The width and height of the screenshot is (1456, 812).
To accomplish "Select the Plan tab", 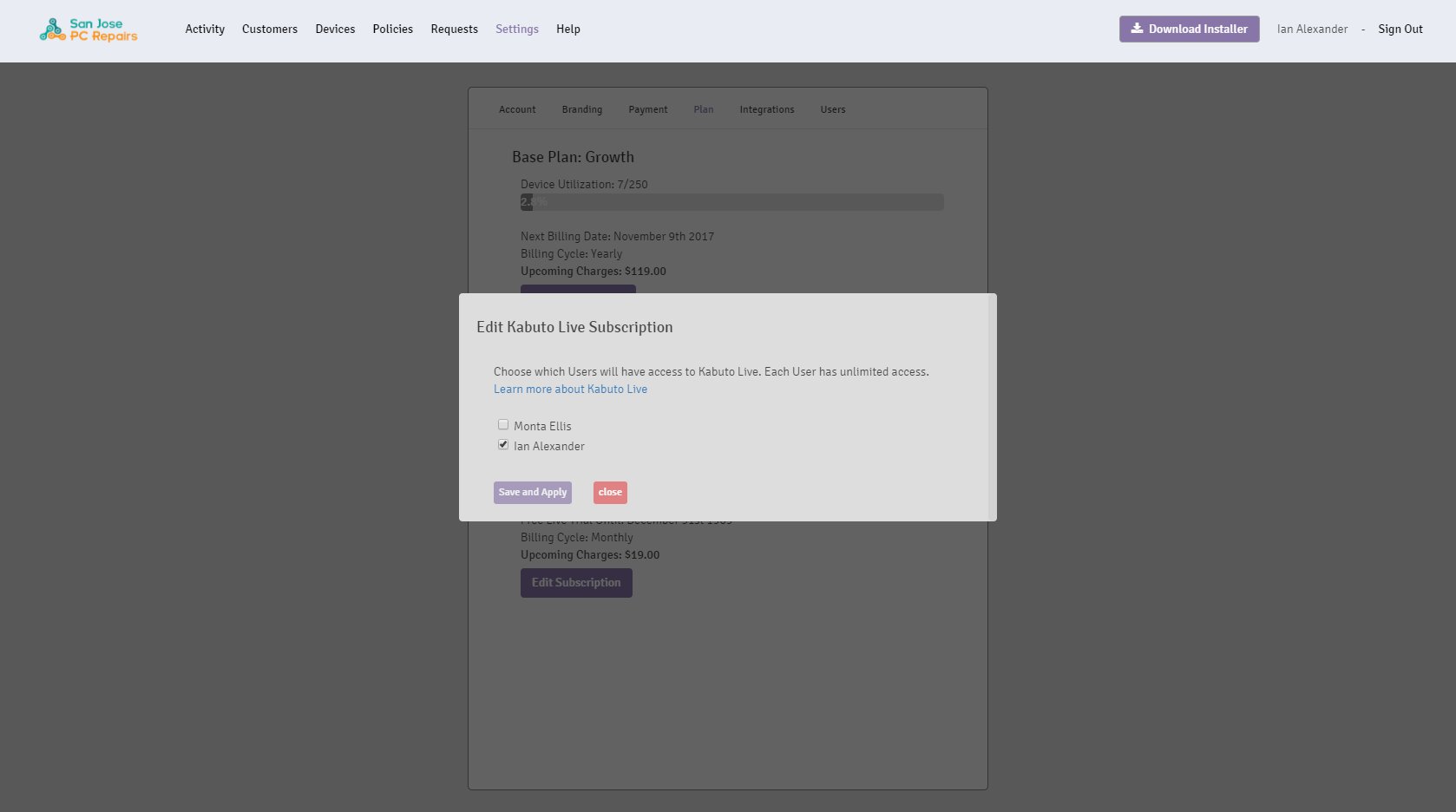I will (x=704, y=109).
